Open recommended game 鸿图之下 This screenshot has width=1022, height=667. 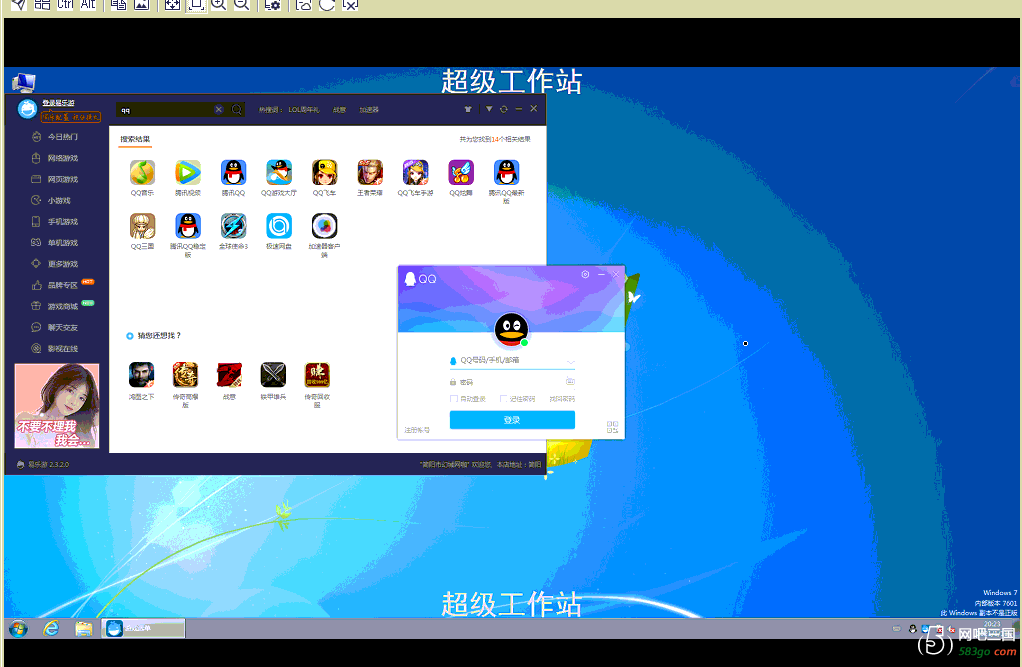[141, 375]
